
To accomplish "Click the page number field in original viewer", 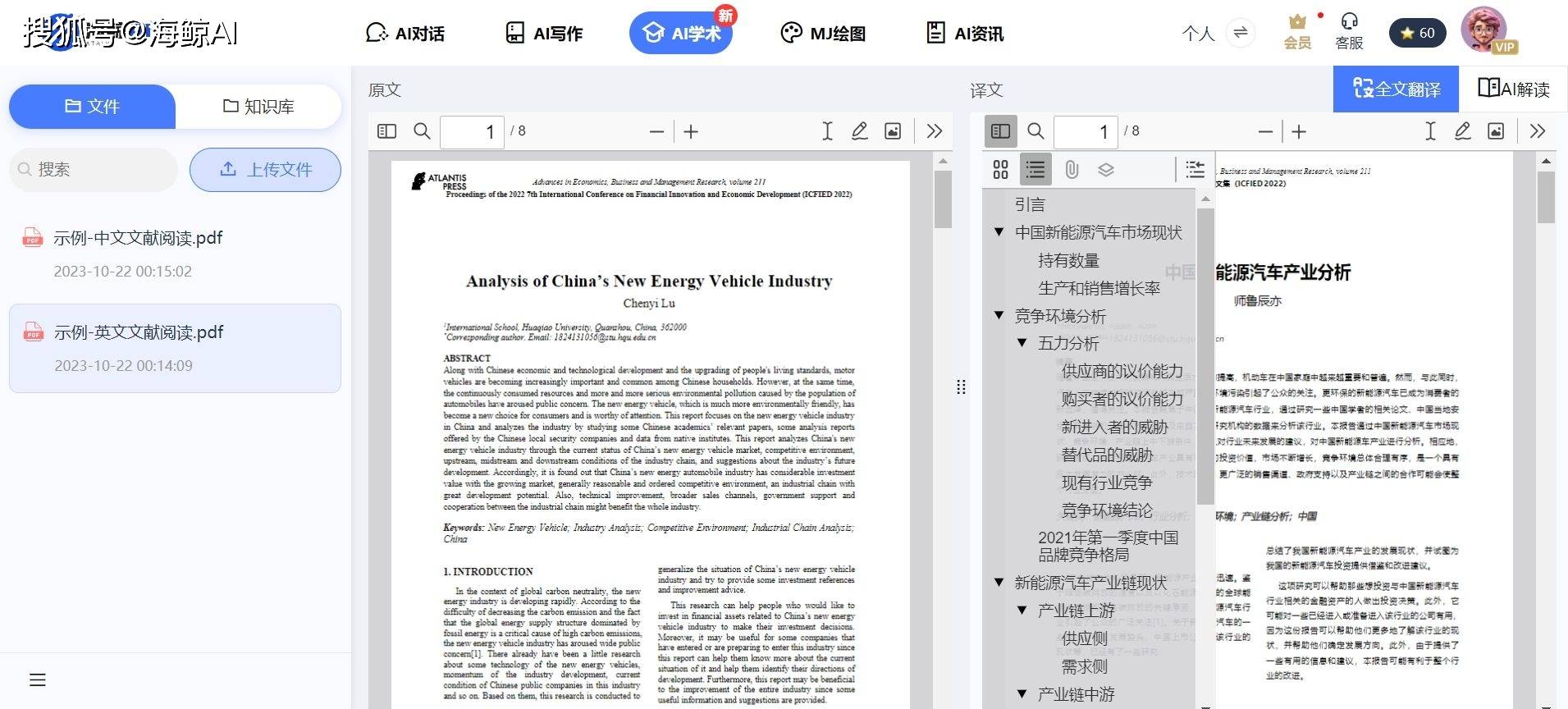I will pos(472,131).
